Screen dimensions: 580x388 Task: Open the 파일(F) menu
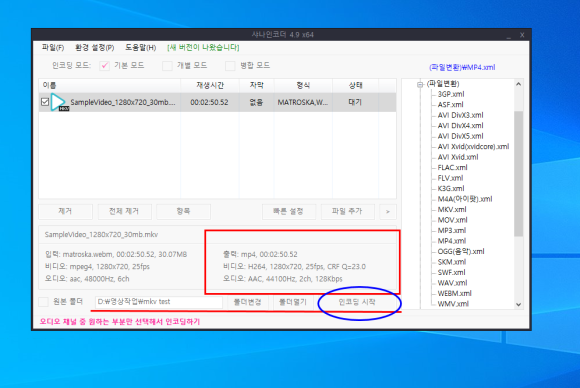[x=53, y=48]
